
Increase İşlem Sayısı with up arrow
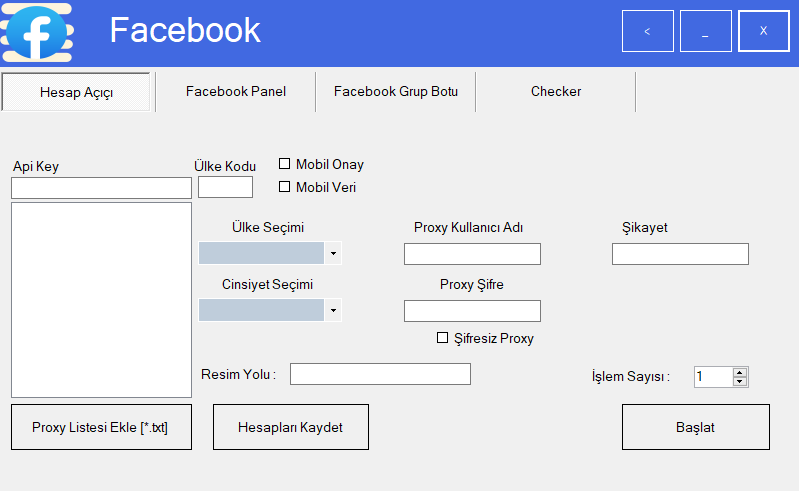pos(740,373)
